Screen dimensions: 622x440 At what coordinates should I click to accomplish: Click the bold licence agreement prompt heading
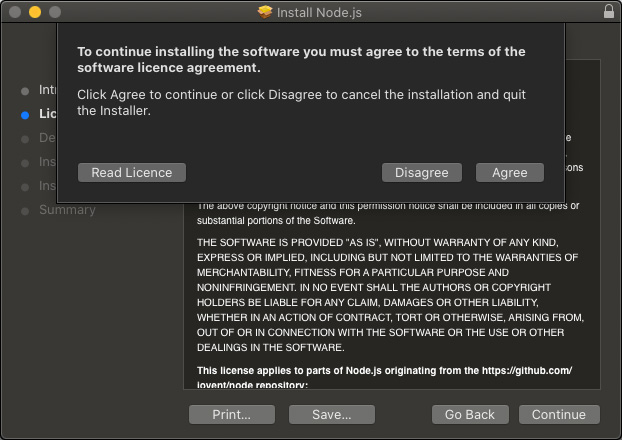(301, 59)
